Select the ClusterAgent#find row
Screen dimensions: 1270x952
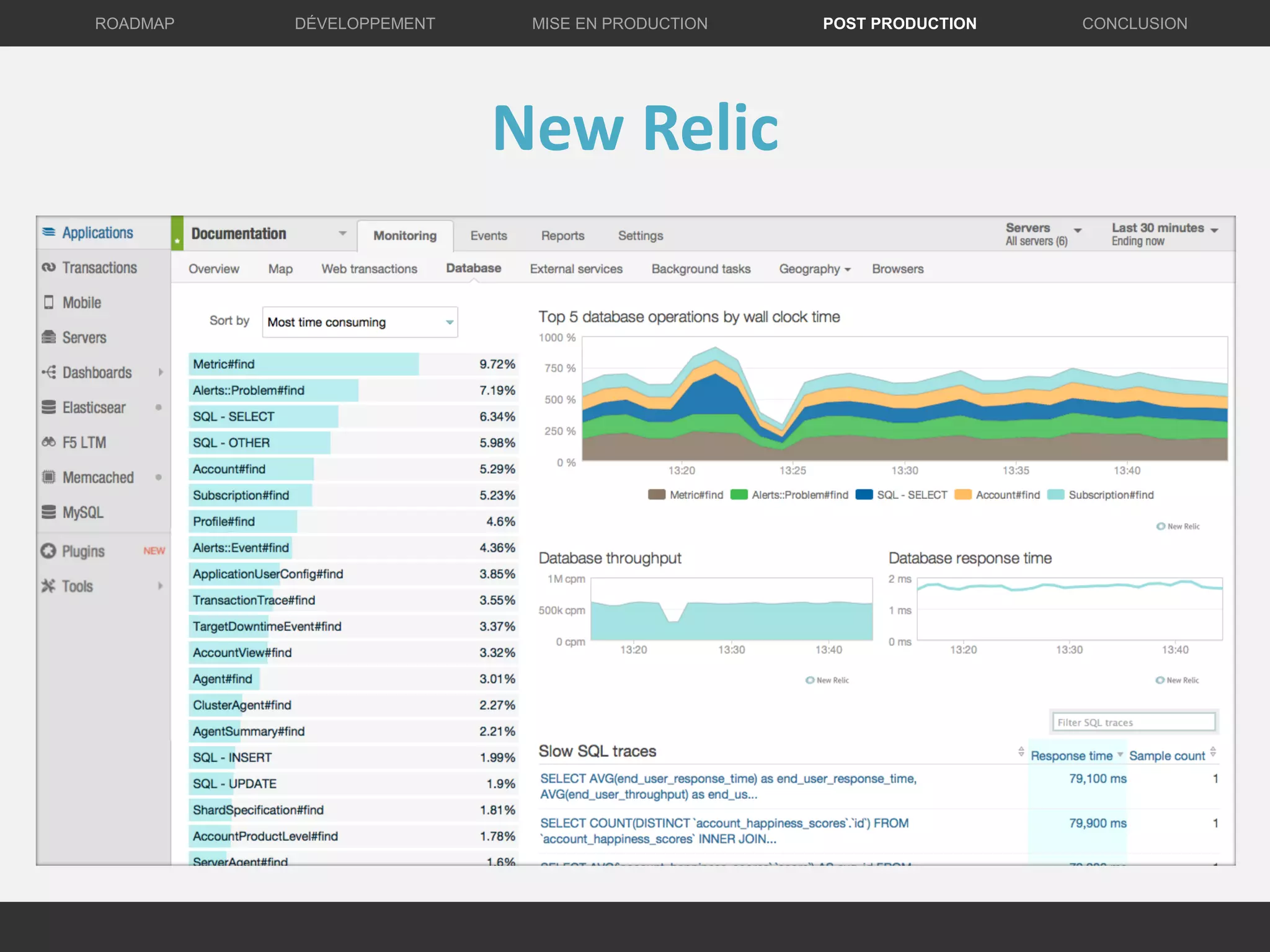[x=353, y=705]
